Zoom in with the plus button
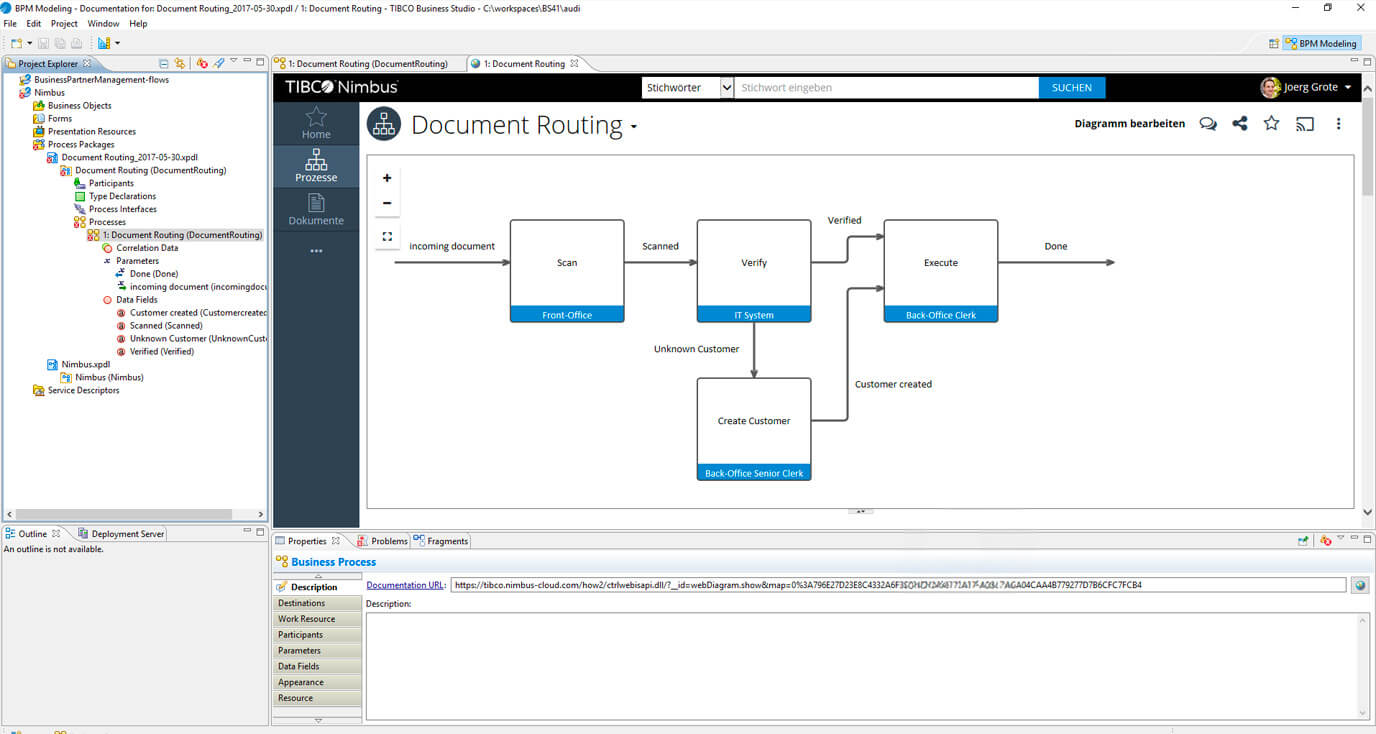This screenshot has height=734, width=1376. [387, 178]
